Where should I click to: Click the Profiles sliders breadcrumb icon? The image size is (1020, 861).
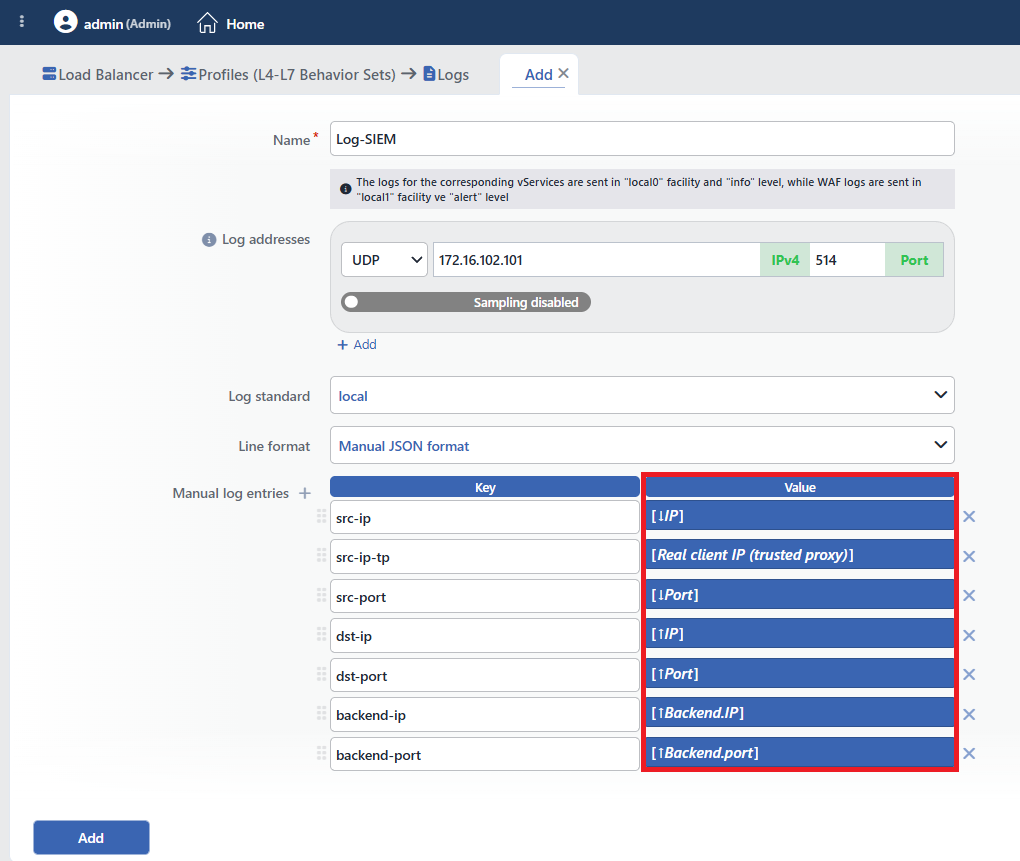tap(189, 73)
